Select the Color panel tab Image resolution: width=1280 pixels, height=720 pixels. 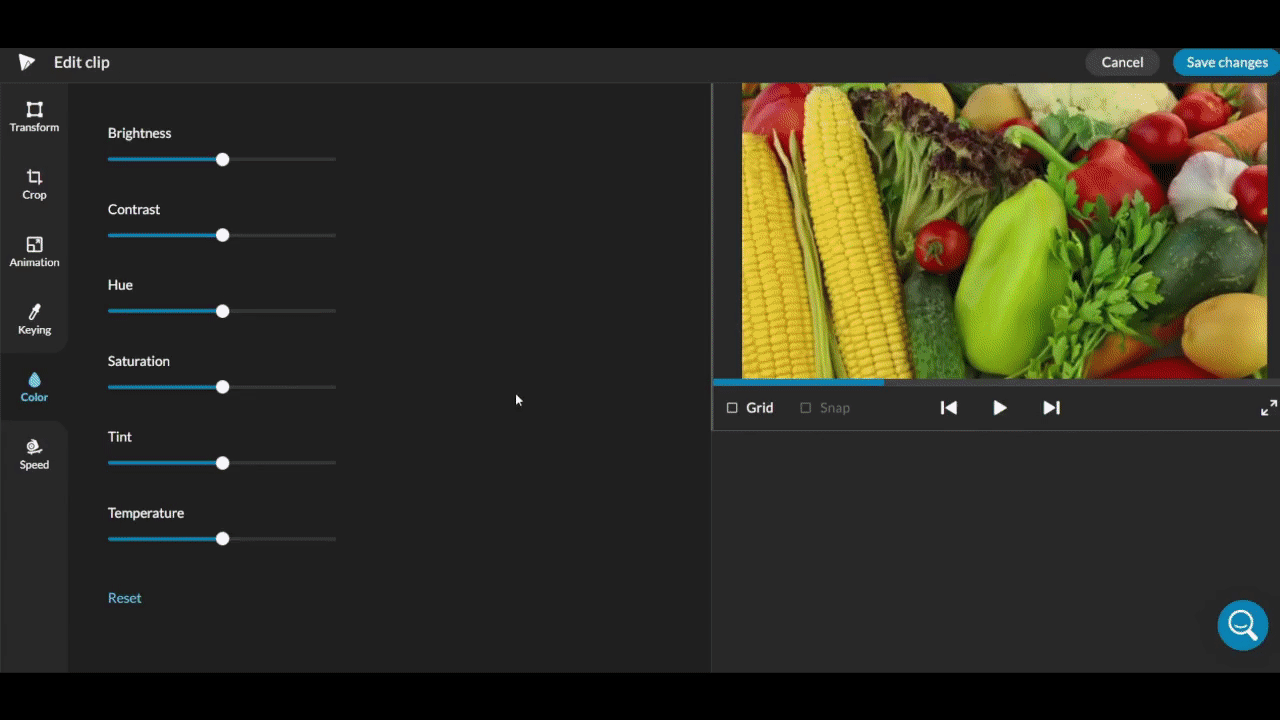[34, 387]
